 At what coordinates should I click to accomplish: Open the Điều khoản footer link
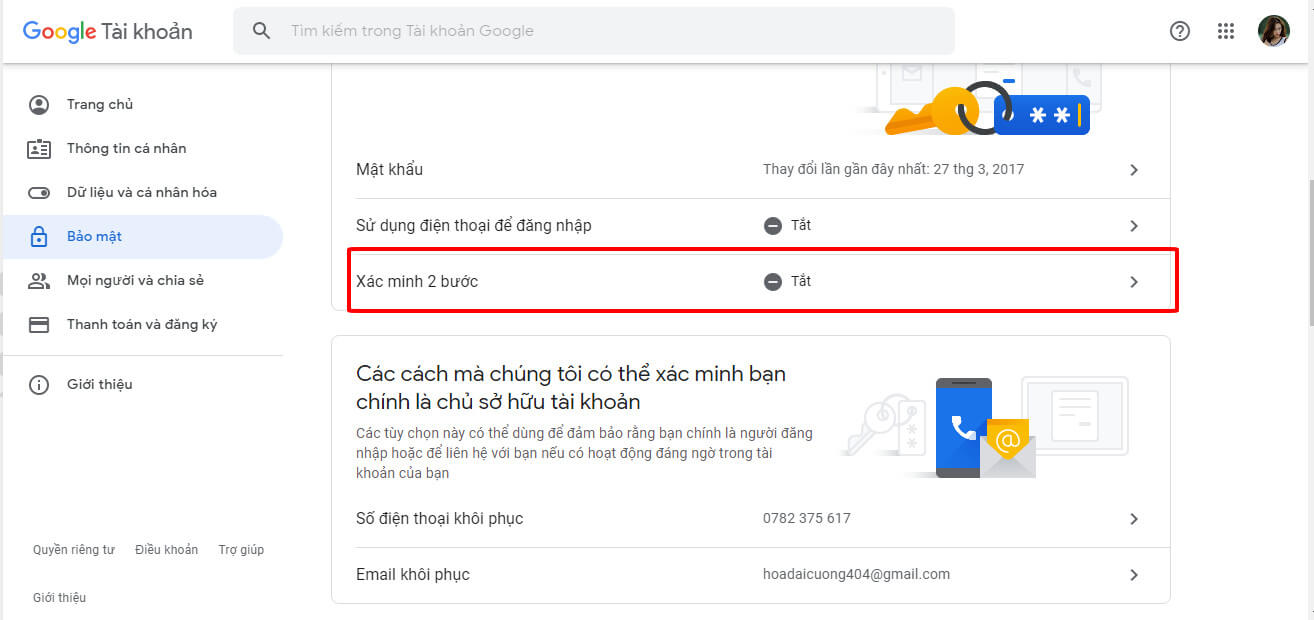coord(166,550)
